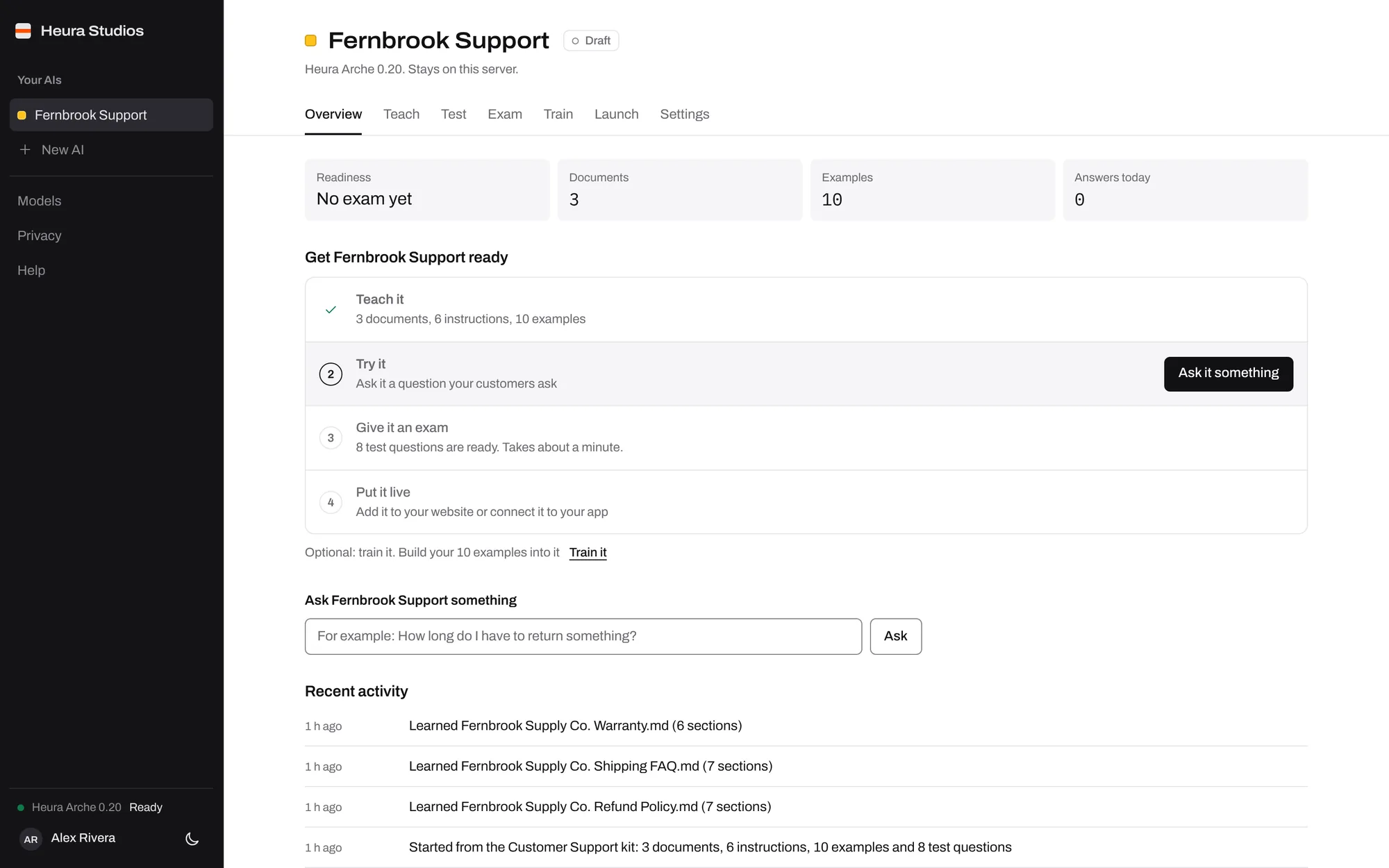Open the Settings tab

pyautogui.click(x=685, y=114)
